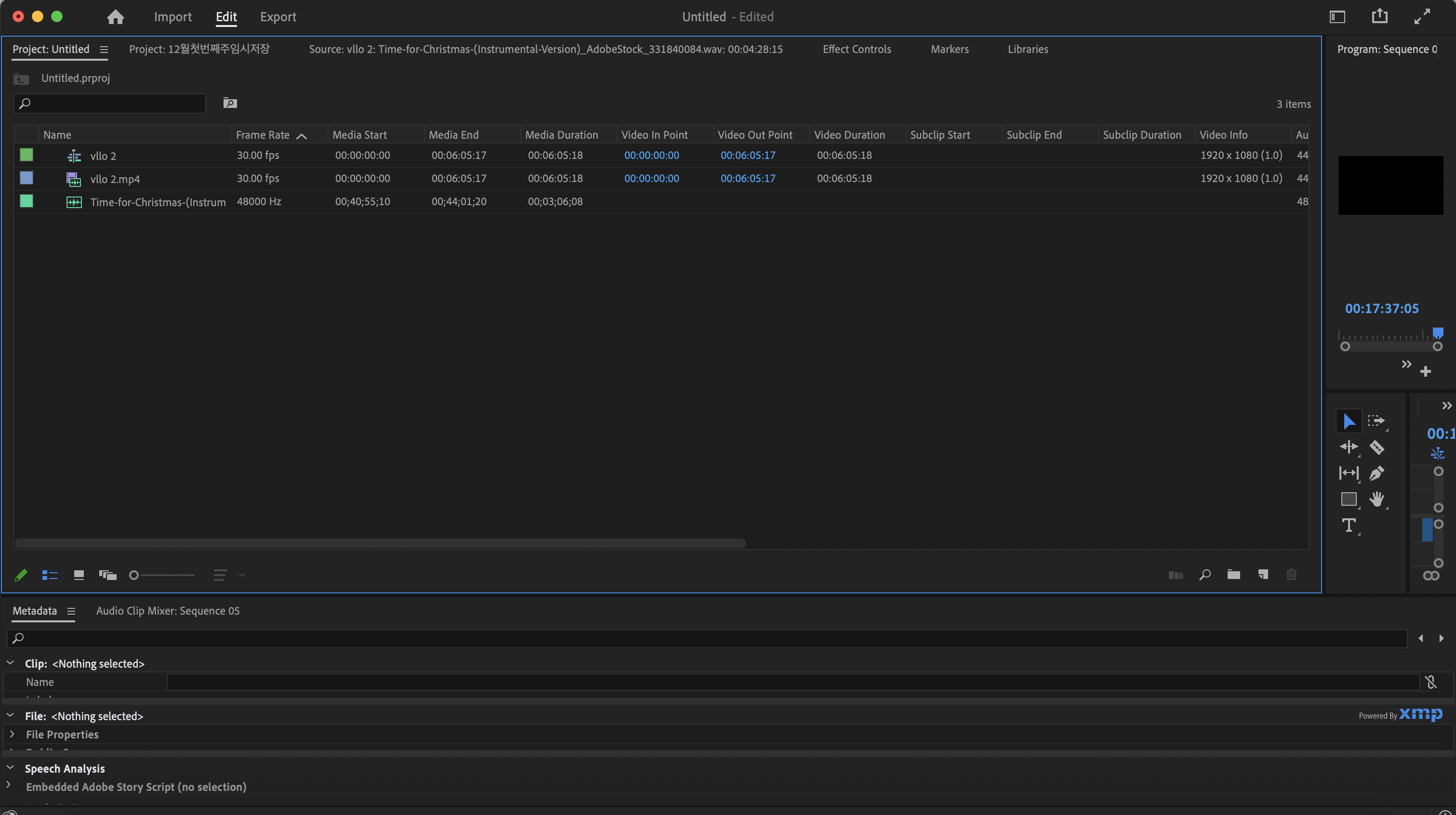Collapse the Speech Analysis section
1456x815 pixels.
10,767
